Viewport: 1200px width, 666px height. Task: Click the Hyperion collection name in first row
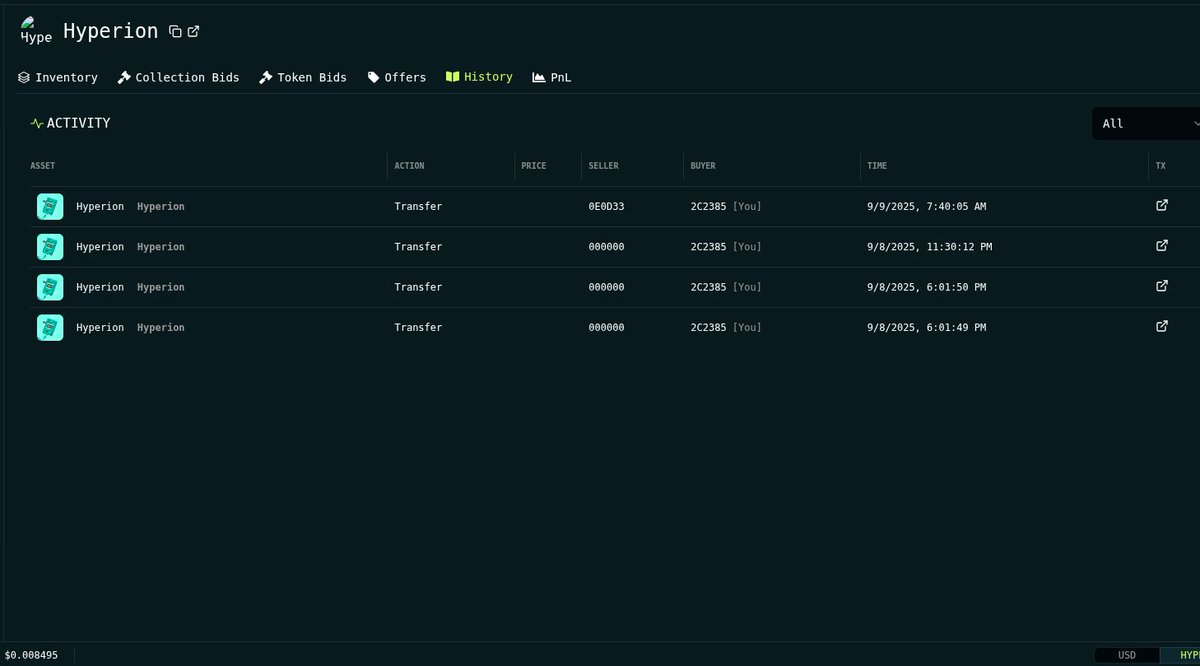161,206
